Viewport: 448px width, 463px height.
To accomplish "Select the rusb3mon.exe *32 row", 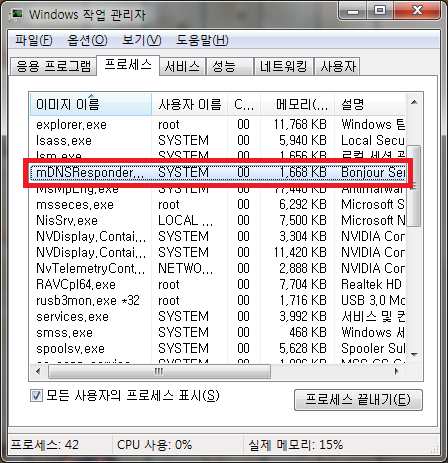I will 218,301.
